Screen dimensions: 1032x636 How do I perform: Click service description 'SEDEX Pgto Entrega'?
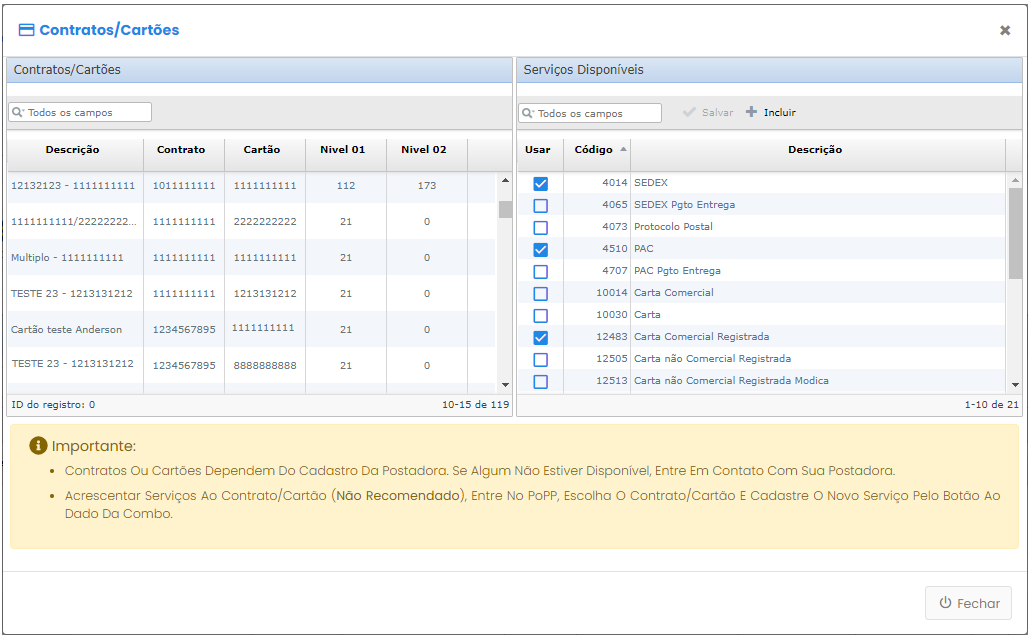pyautogui.click(x=684, y=205)
